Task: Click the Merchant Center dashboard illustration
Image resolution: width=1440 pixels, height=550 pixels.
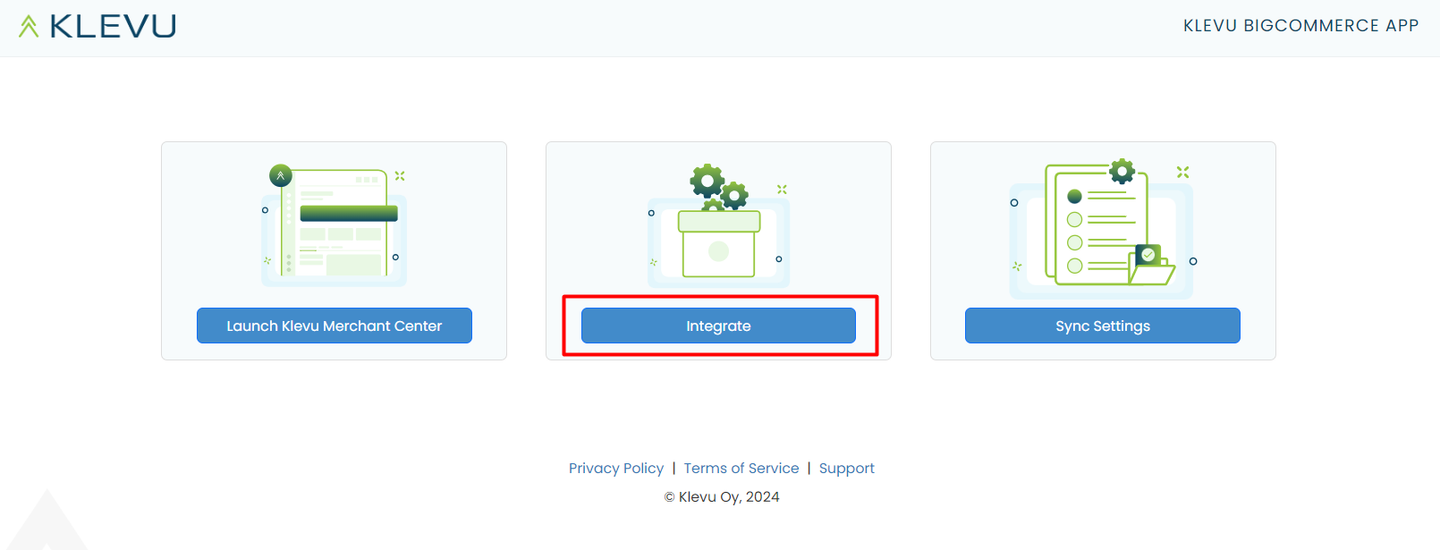Action: pyautogui.click(x=334, y=223)
